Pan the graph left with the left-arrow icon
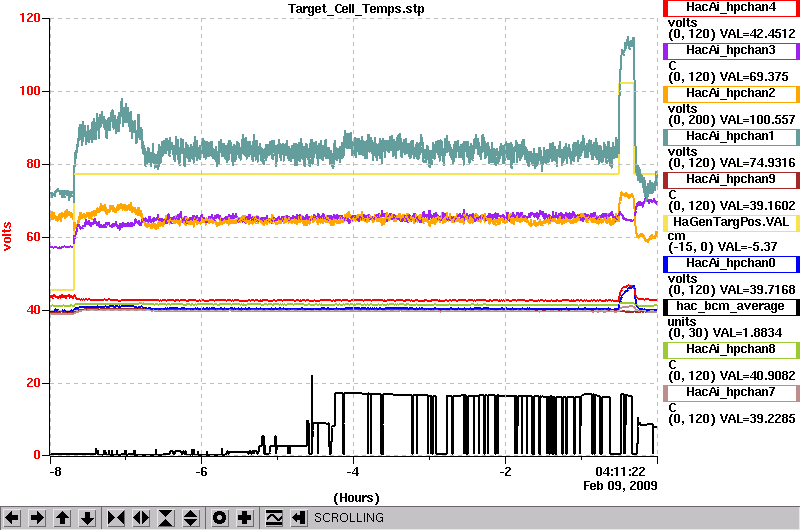The height and width of the screenshot is (530, 800). coord(12,518)
